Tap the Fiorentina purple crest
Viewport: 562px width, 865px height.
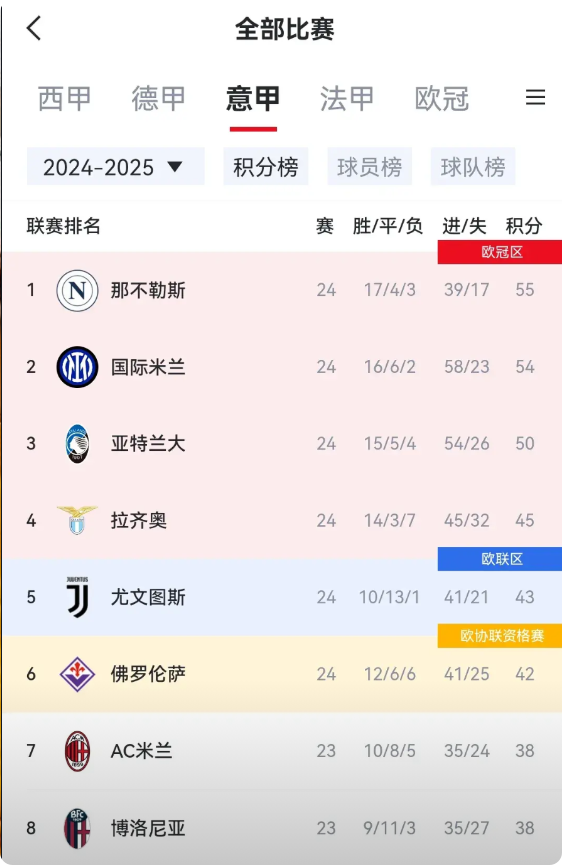coord(77,674)
